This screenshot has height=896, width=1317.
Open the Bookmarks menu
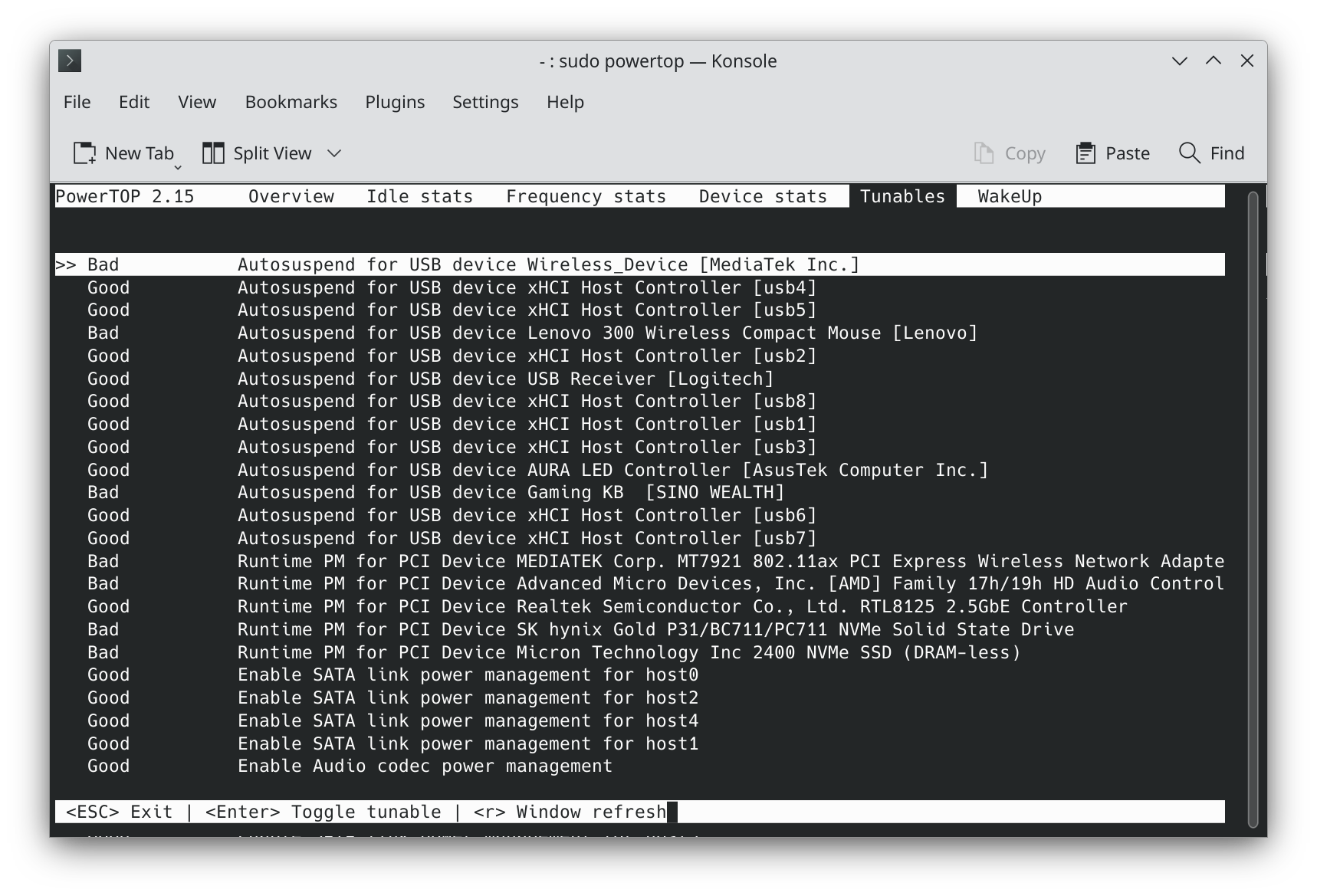point(291,102)
